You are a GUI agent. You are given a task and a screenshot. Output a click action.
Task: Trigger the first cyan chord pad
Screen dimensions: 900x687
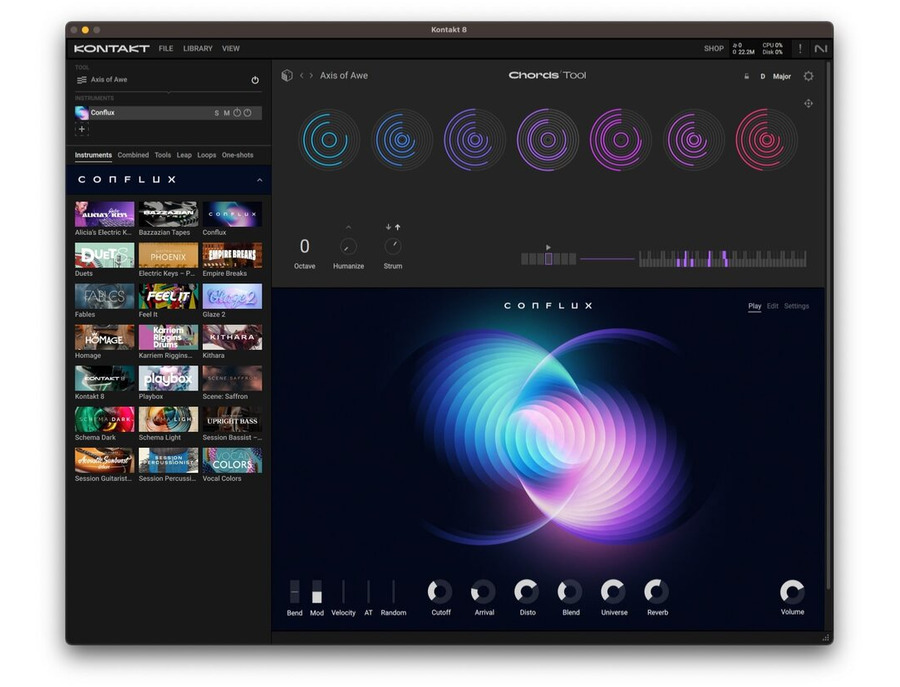[x=329, y=139]
